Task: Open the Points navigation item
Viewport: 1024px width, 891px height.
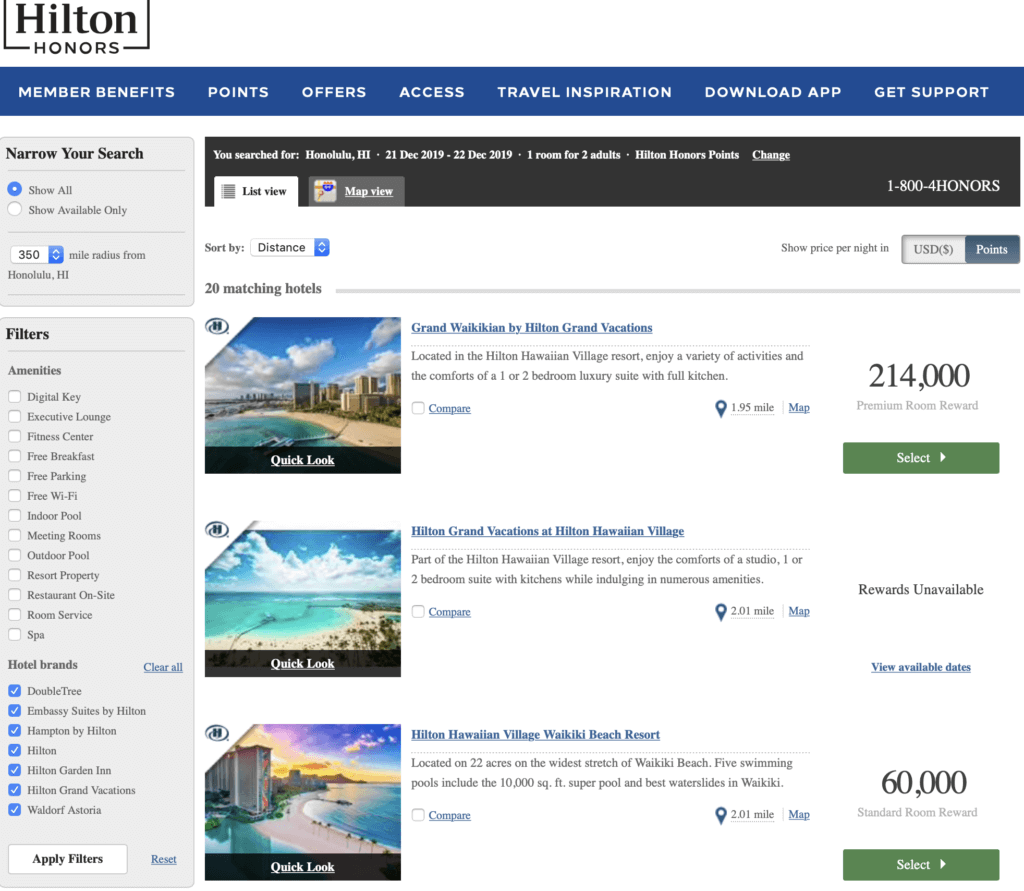Action: point(238,92)
